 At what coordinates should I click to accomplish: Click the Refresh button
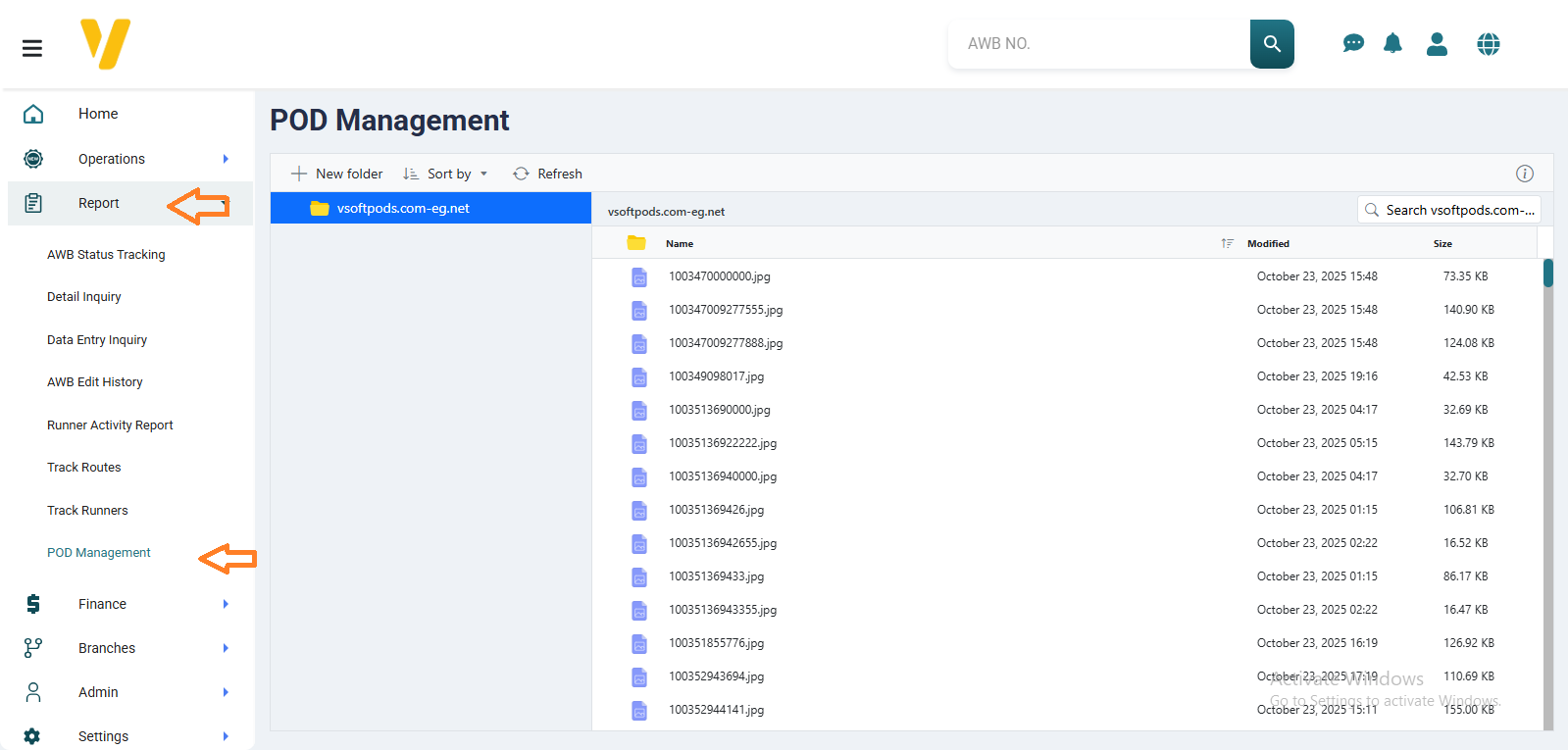[x=547, y=174]
